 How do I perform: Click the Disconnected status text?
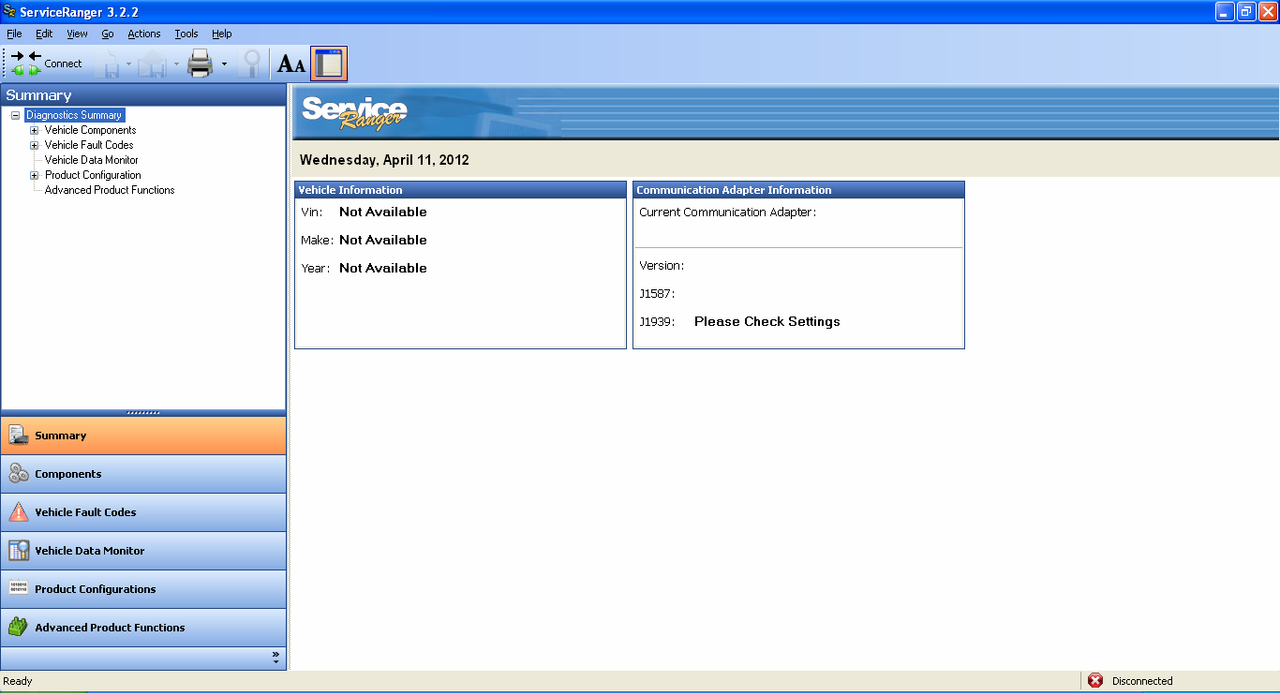click(x=1142, y=681)
